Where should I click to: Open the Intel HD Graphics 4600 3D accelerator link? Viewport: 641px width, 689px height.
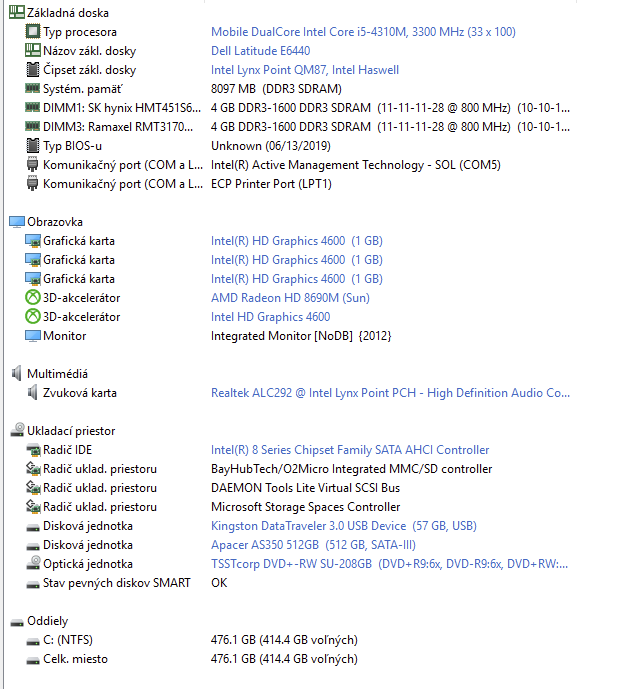(x=270, y=317)
